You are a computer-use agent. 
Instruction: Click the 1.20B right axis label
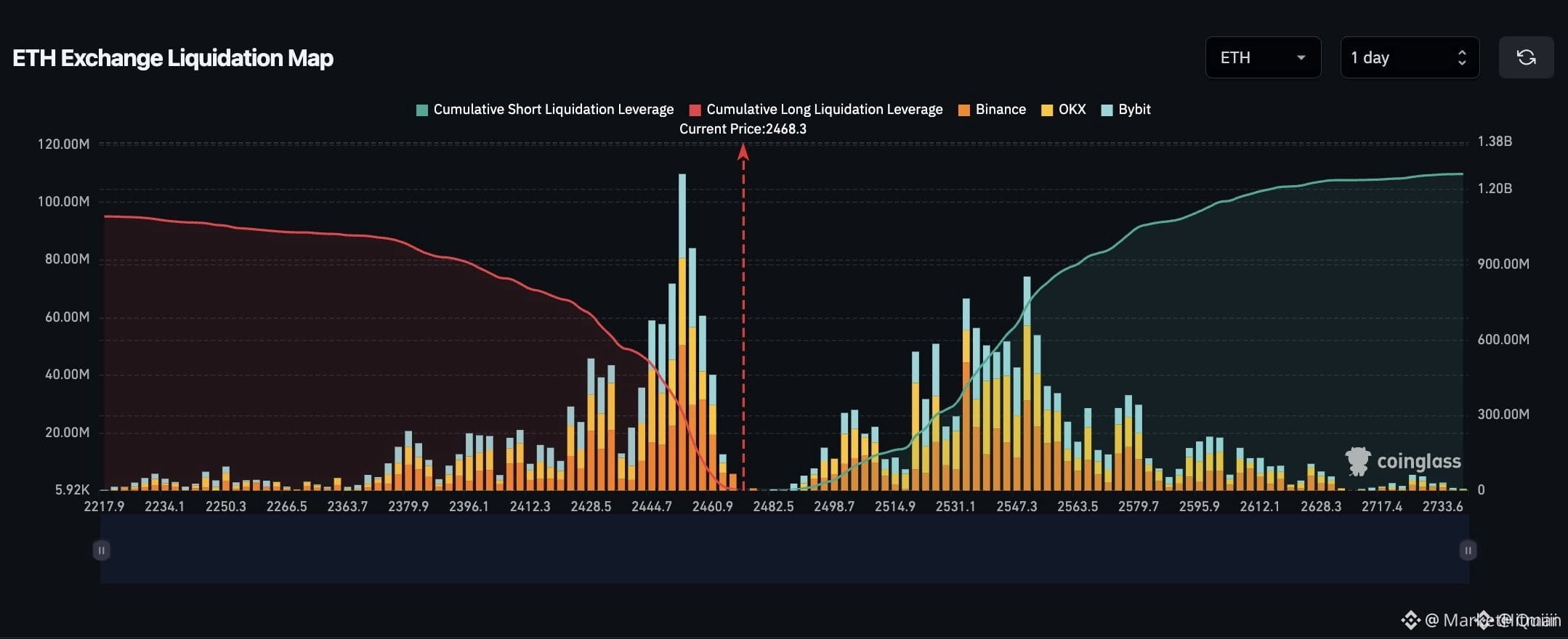coord(1495,189)
